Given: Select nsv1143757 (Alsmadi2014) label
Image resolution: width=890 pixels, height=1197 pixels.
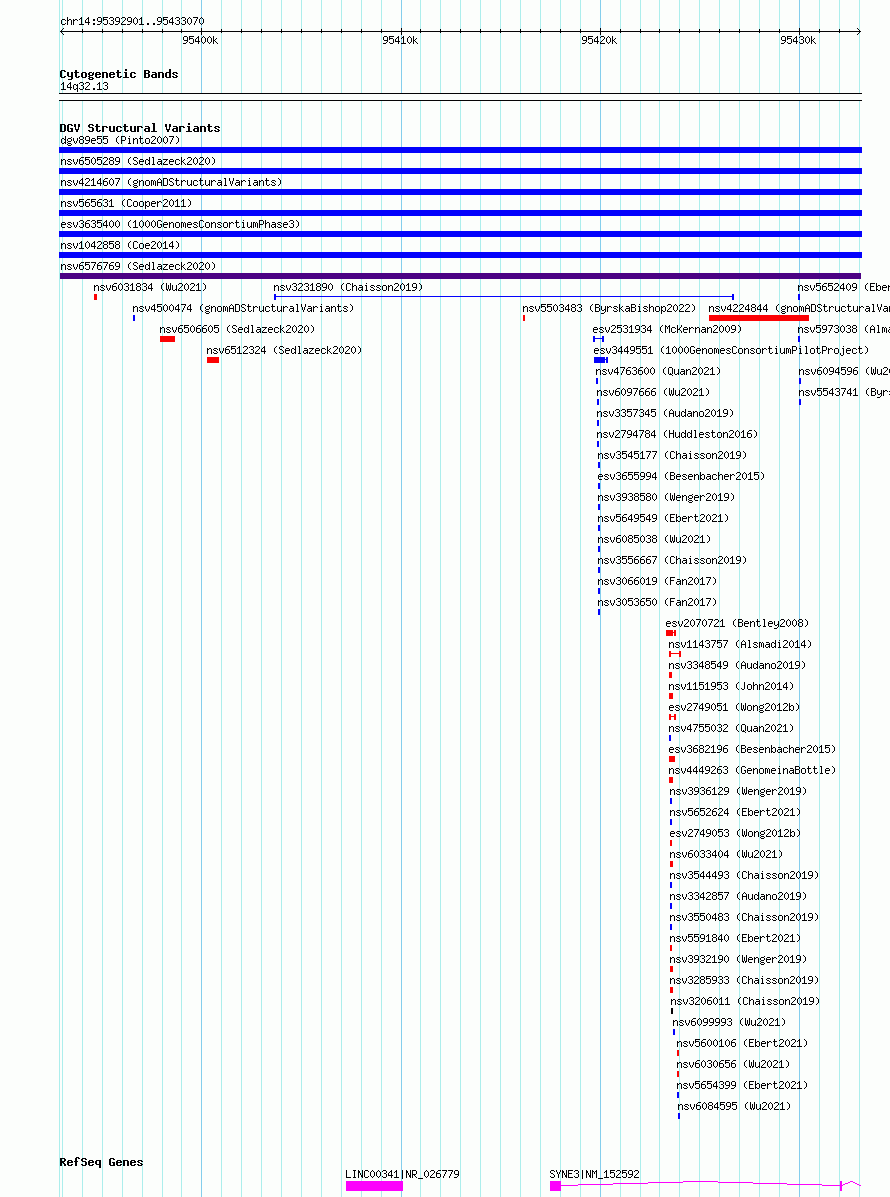Looking at the screenshot, I should pos(740,644).
